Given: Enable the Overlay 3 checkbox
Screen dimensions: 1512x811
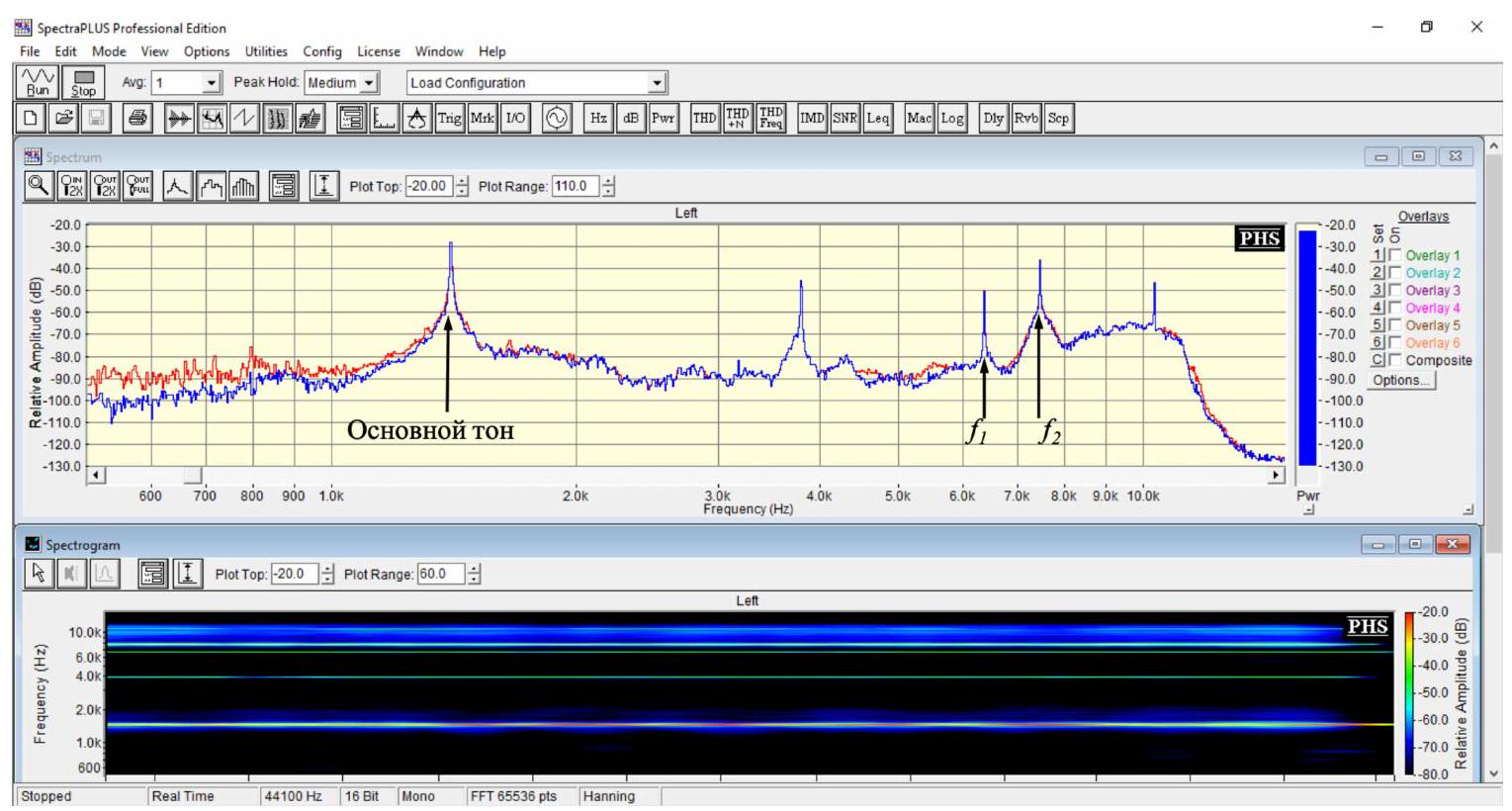Looking at the screenshot, I should pos(1395,291).
